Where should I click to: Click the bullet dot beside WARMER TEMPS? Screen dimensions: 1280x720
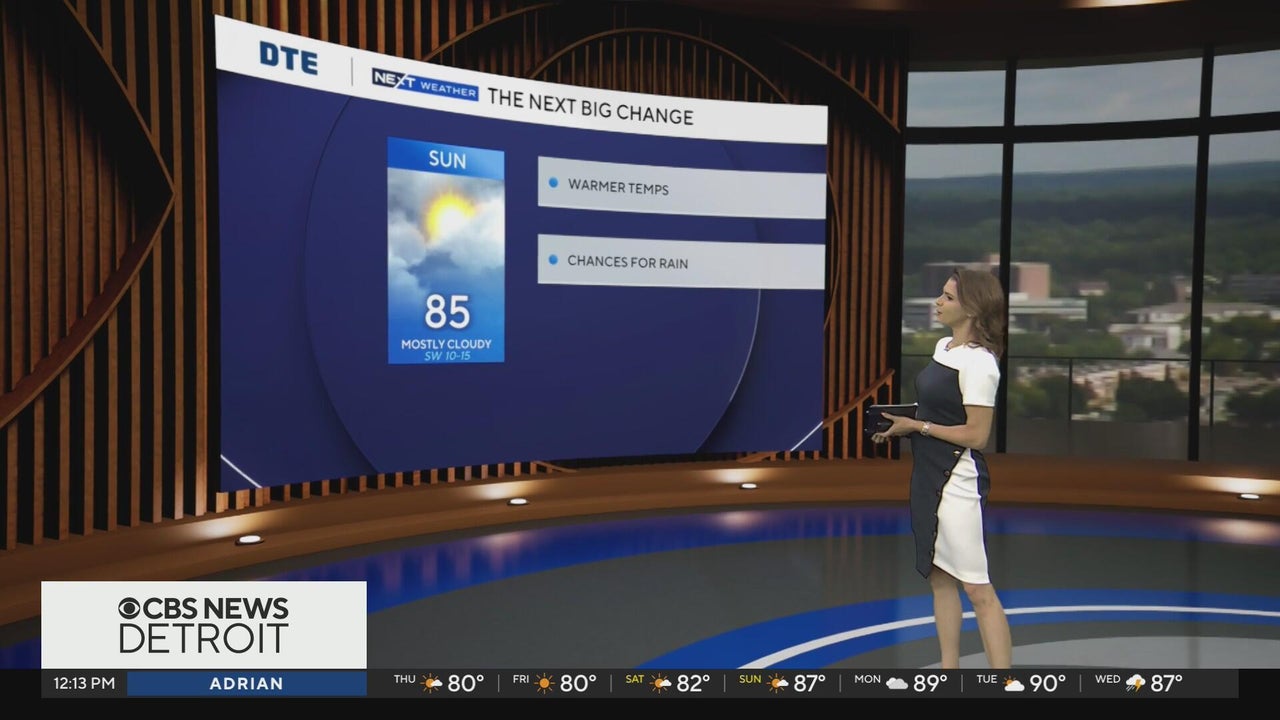pyautogui.click(x=553, y=183)
